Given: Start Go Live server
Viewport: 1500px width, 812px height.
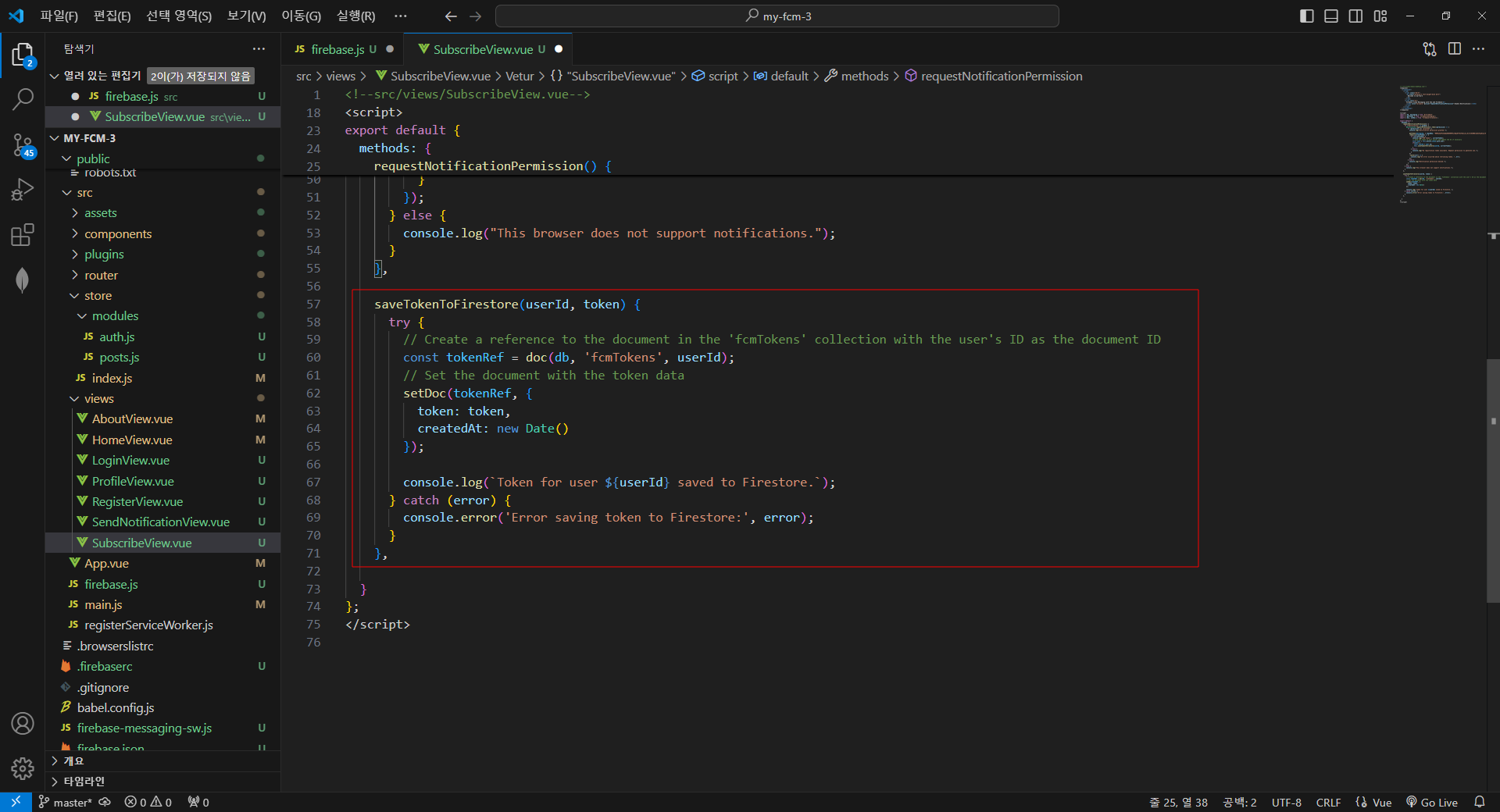Looking at the screenshot, I should pos(1432,802).
